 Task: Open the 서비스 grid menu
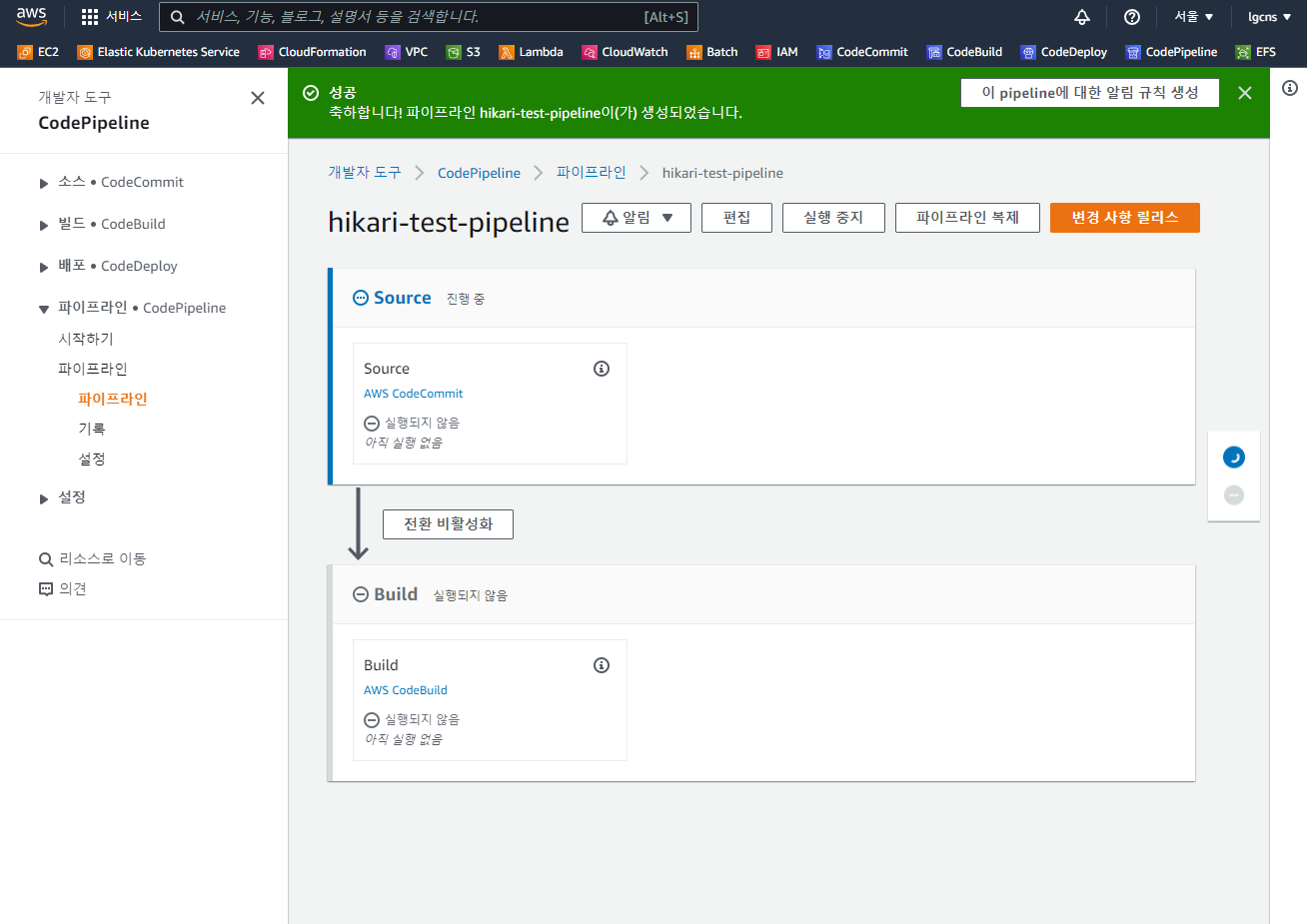point(111,17)
